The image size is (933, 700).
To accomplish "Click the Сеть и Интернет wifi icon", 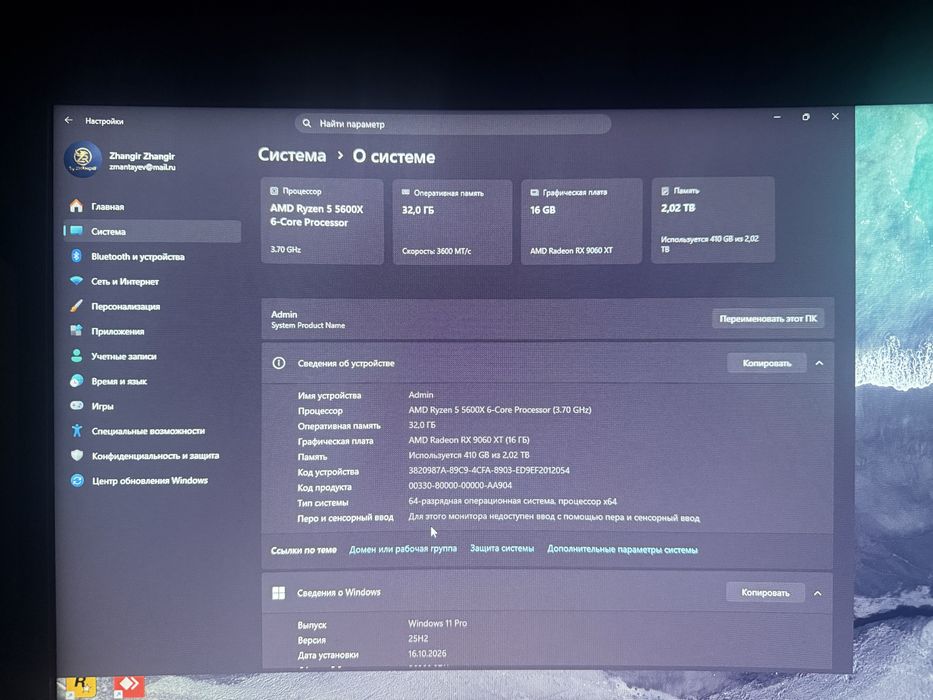I will coord(76,280).
